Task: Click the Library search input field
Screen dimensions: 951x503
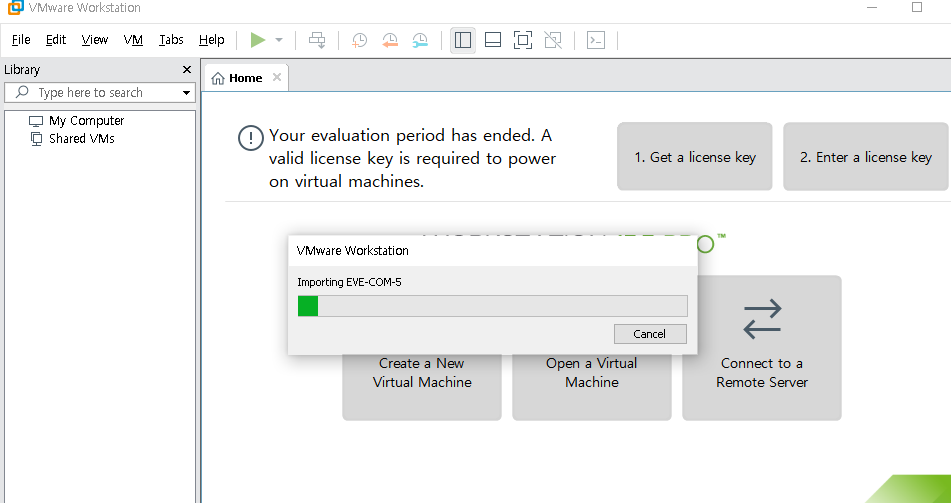Action: 99,93
